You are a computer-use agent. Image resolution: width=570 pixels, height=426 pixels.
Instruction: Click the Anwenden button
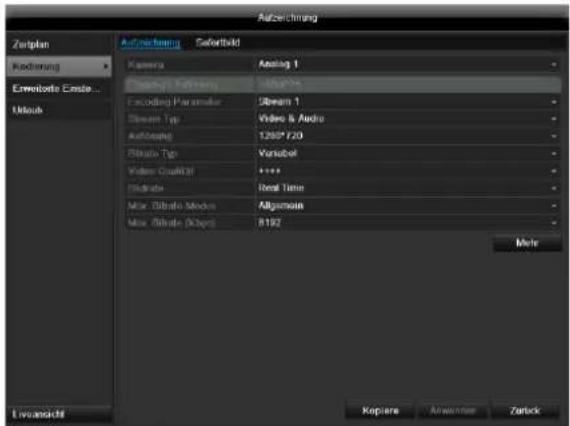453,411
